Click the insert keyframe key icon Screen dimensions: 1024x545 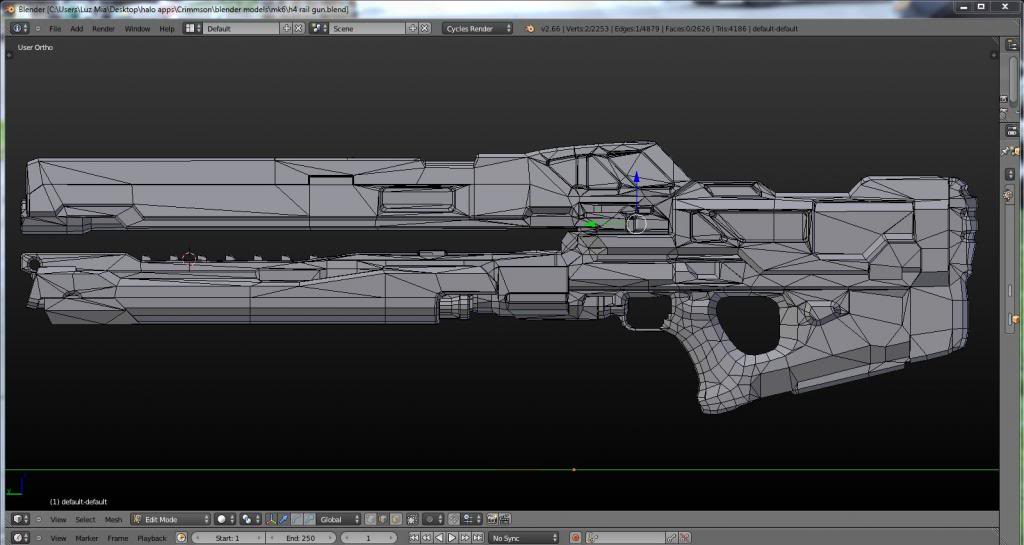pos(671,538)
